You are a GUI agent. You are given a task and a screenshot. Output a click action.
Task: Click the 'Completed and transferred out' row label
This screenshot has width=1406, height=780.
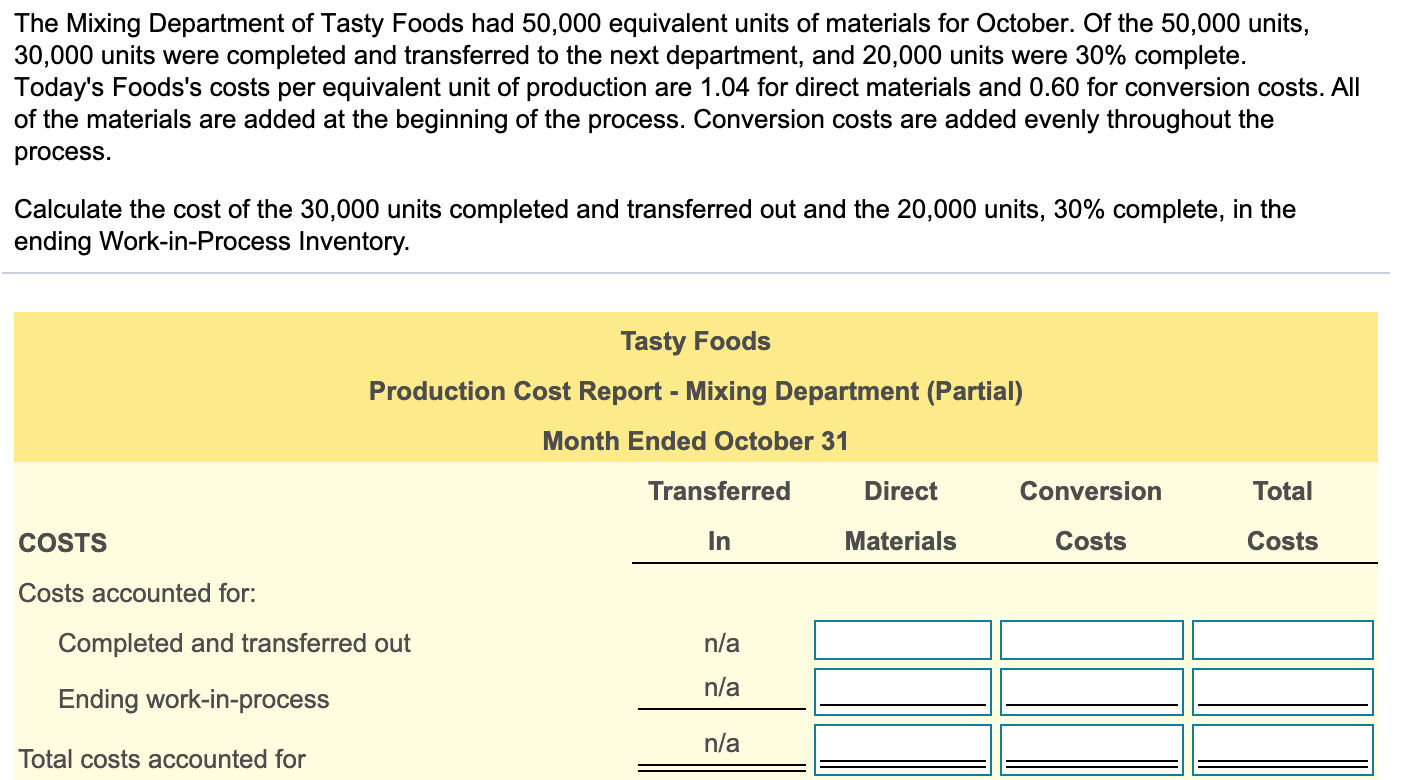(234, 643)
